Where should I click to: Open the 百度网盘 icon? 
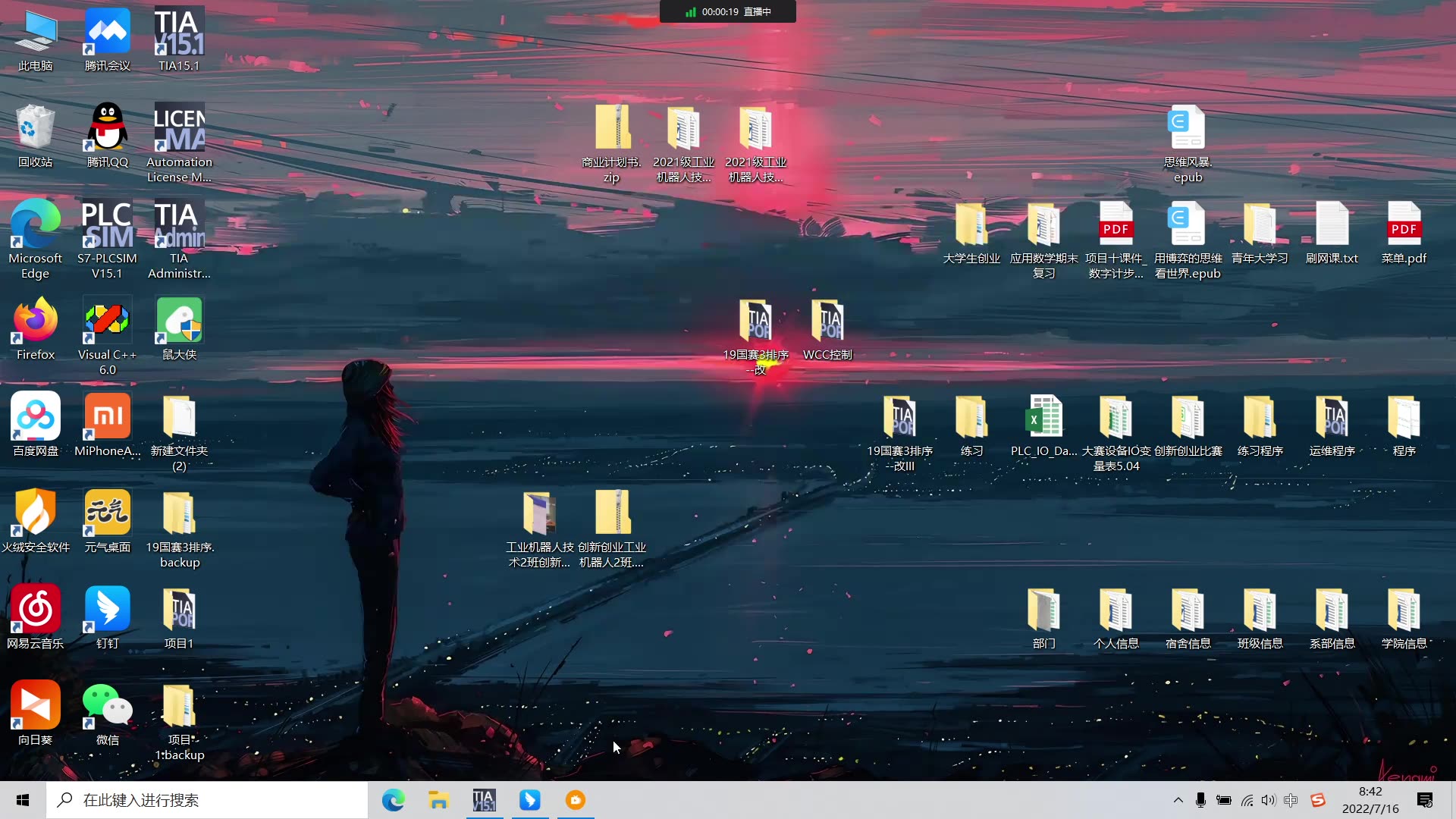coord(36,425)
